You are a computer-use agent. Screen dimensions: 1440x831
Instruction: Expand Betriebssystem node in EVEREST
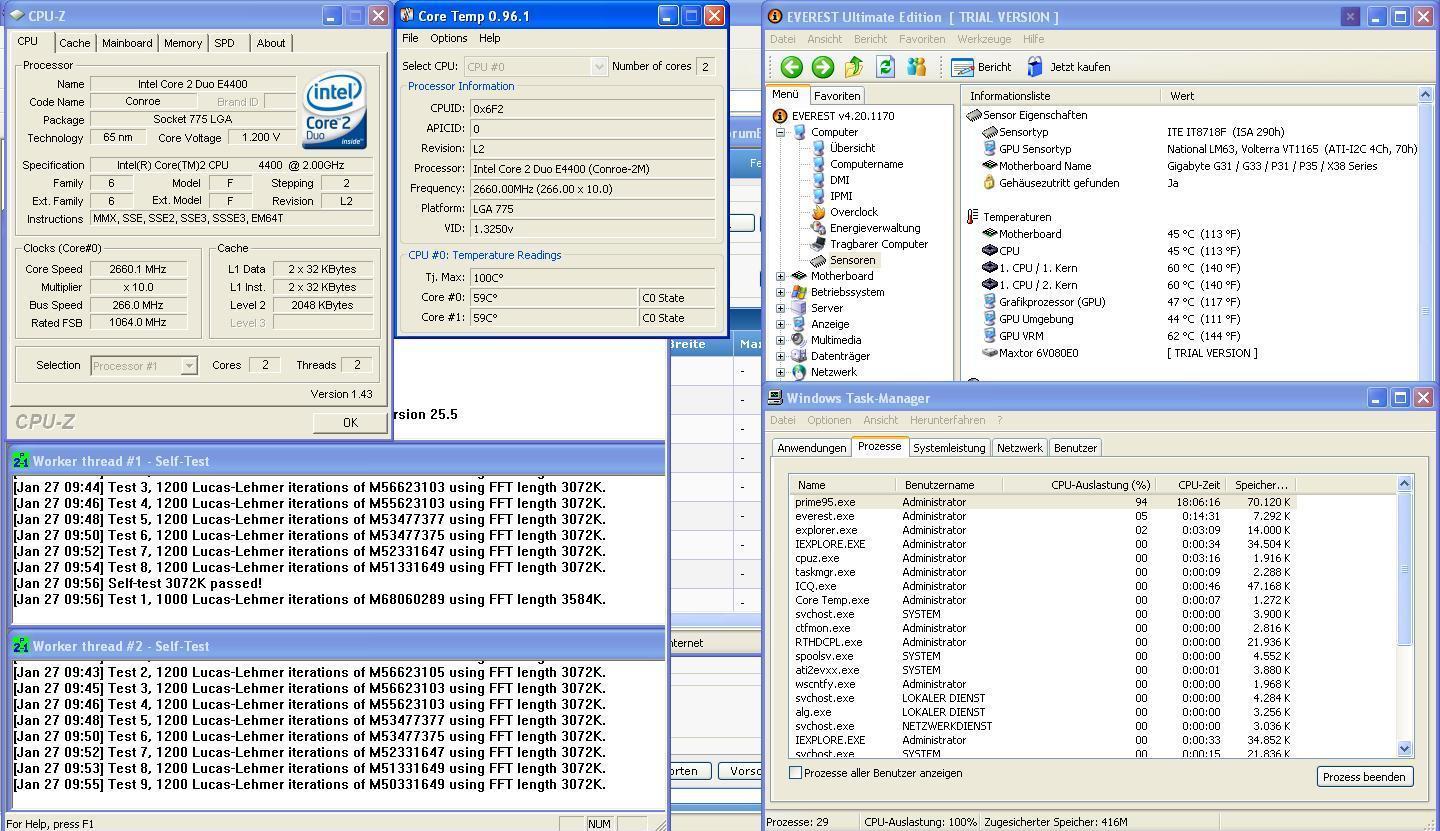[x=781, y=292]
